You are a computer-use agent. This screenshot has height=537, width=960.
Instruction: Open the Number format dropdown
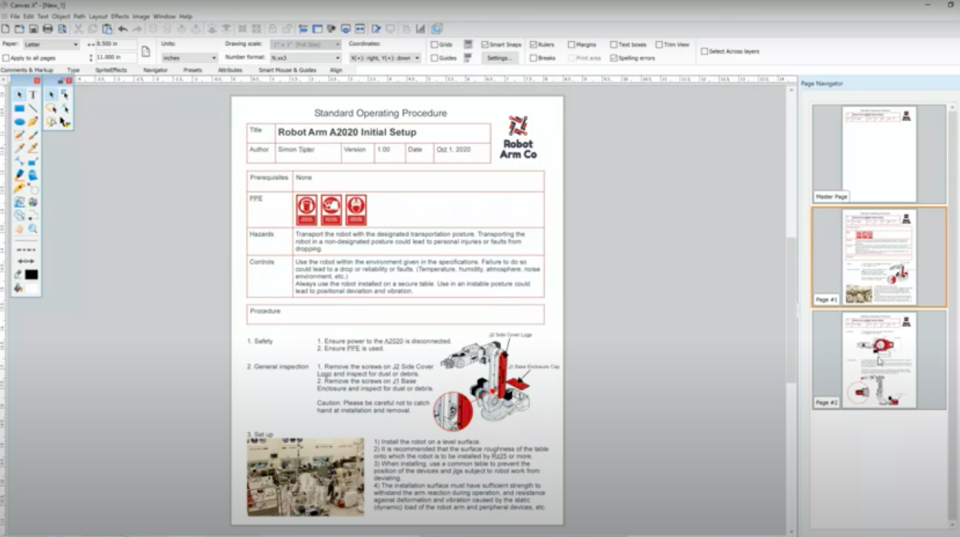point(306,58)
